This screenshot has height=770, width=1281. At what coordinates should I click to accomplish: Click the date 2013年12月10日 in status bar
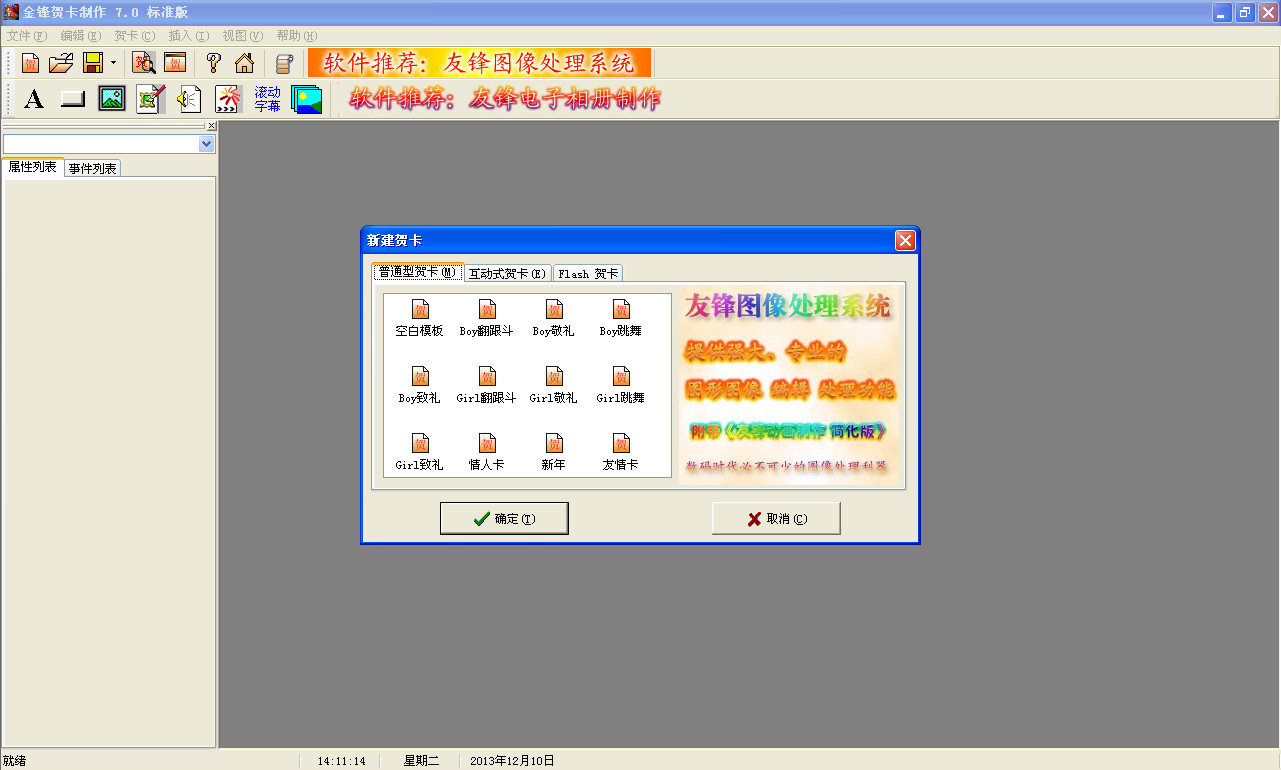[x=512, y=761]
